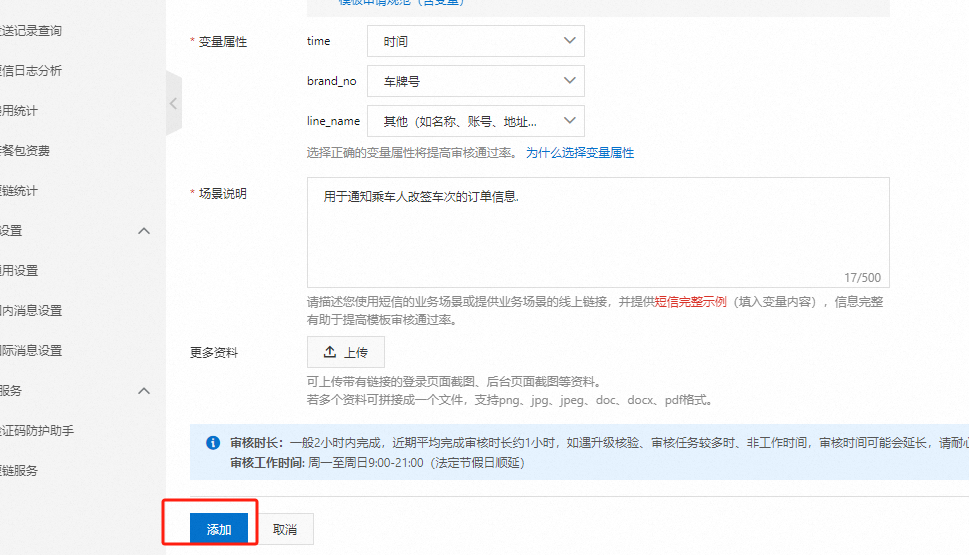Open 内消息设置 sidebar item
The image size is (969, 555).
tap(32, 310)
